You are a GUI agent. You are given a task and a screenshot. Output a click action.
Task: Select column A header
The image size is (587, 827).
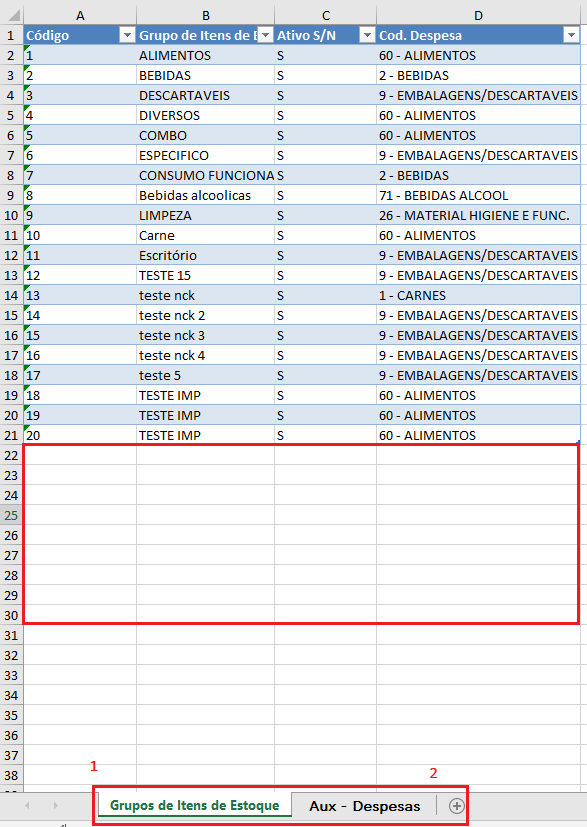(x=80, y=15)
